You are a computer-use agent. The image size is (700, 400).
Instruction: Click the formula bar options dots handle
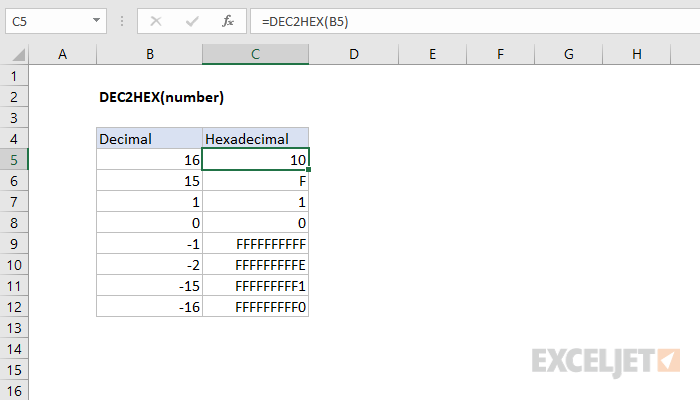tap(122, 21)
